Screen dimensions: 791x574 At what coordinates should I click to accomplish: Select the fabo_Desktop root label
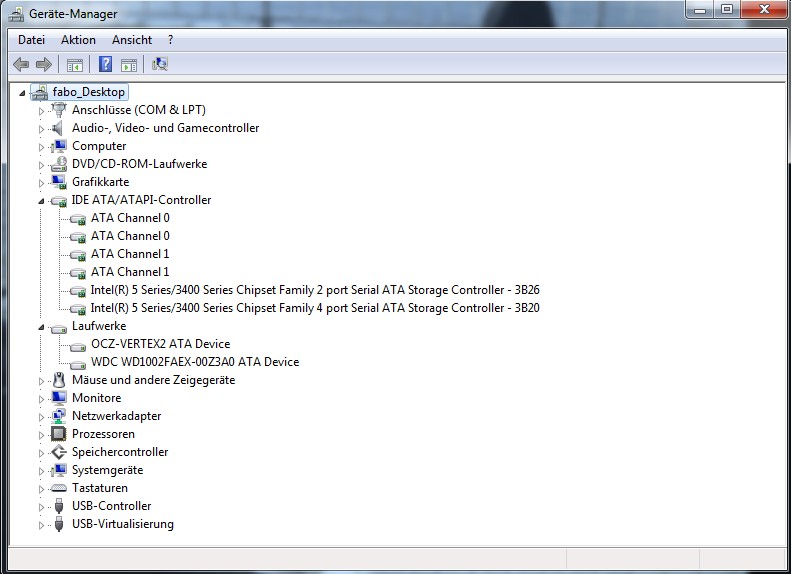coord(89,92)
